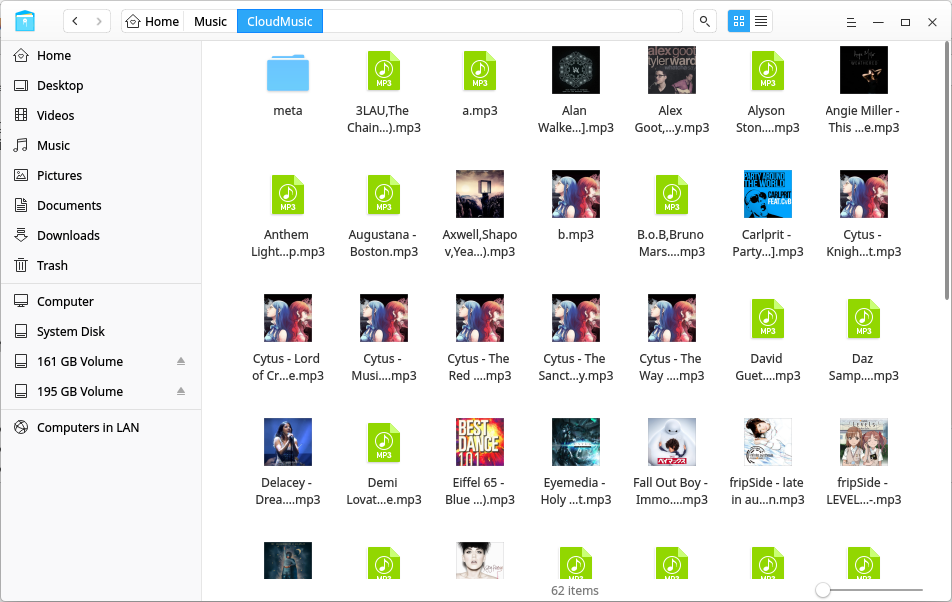Open Computer in the sidebar
Screen dimensions: 952x602
(101, 302)
